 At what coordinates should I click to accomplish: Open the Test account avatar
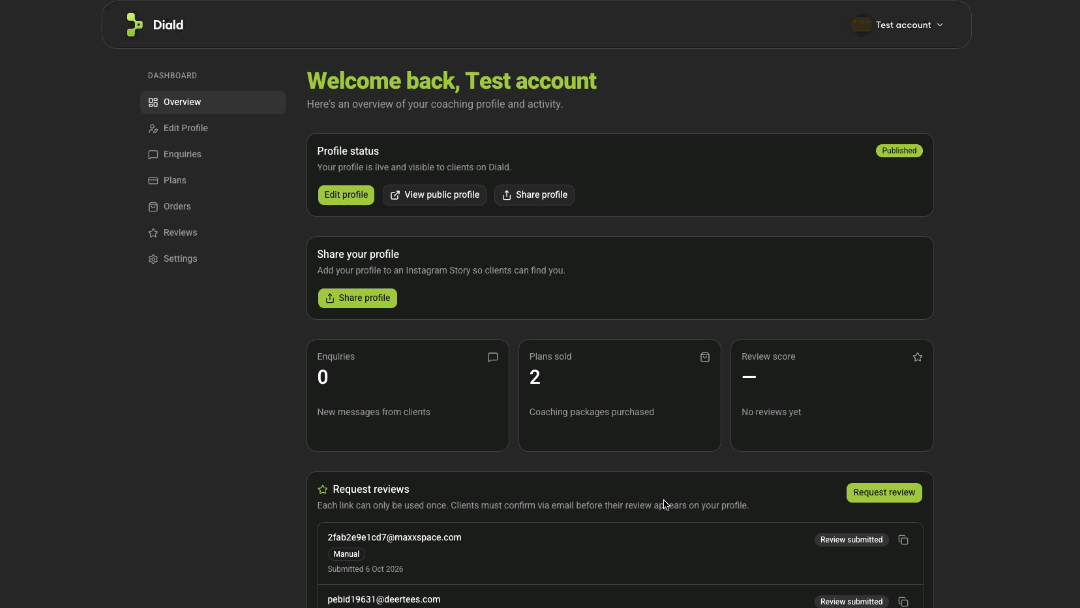coord(861,25)
